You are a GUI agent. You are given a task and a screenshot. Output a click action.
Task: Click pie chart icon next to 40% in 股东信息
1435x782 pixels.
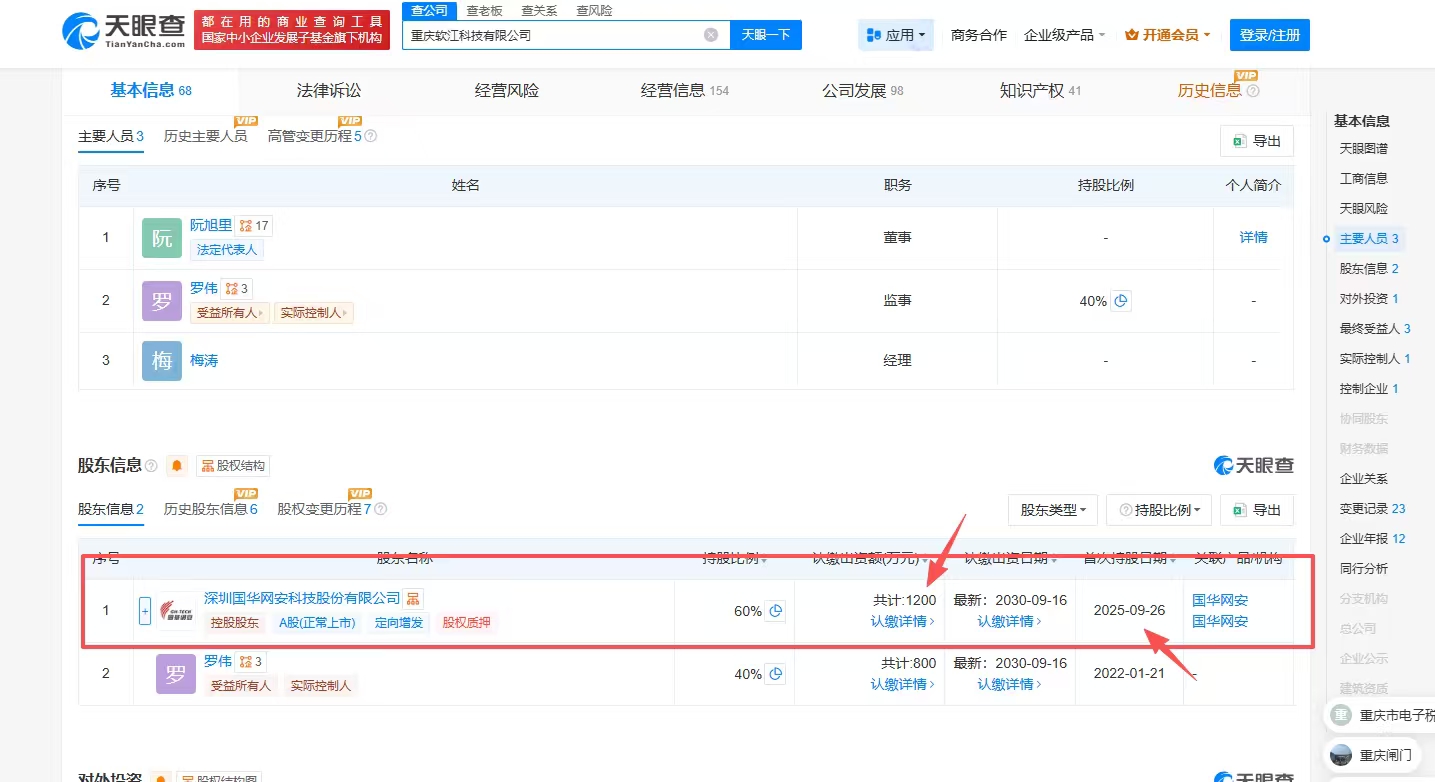point(775,674)
